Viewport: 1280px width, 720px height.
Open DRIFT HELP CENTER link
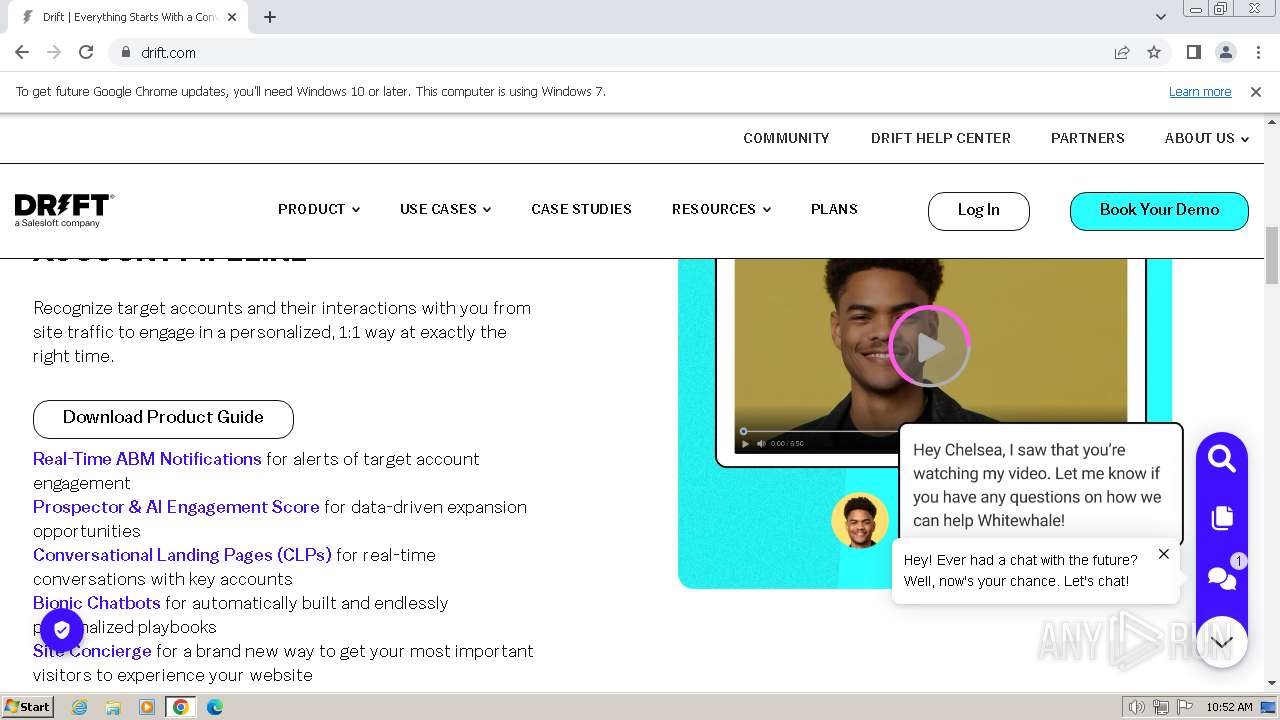[941, 138]
